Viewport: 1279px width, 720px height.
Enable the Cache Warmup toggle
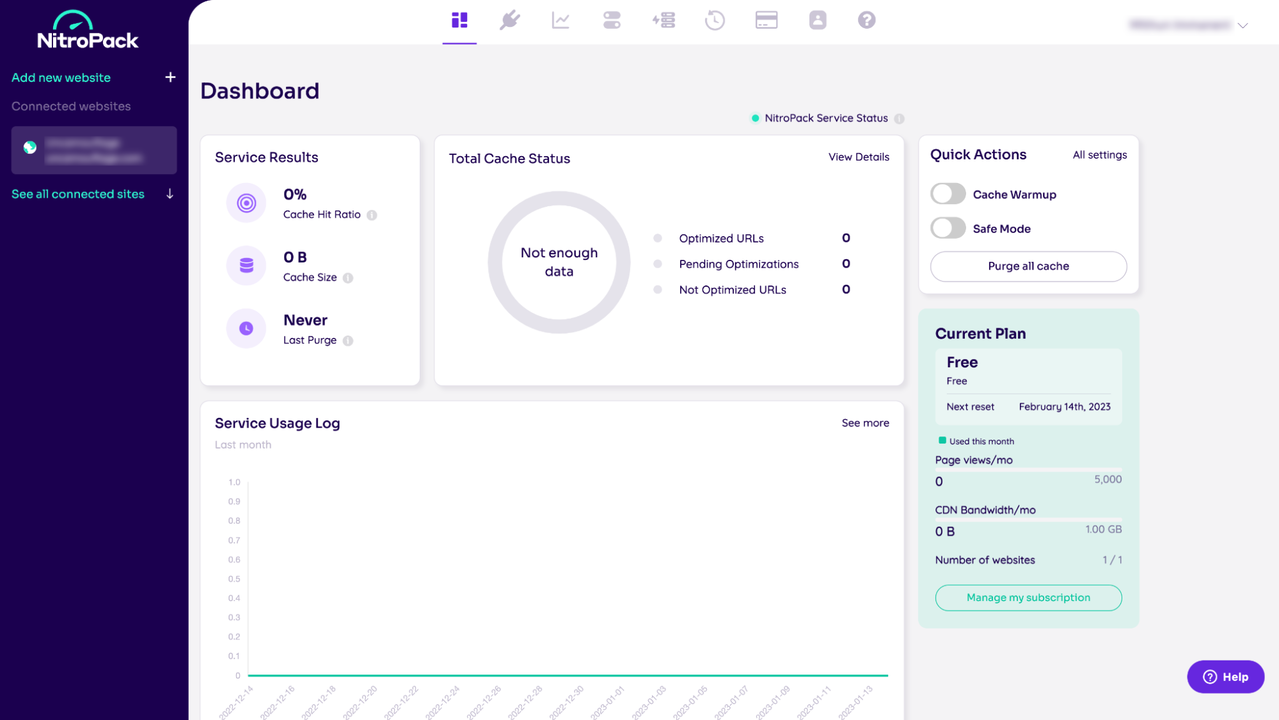948,194
